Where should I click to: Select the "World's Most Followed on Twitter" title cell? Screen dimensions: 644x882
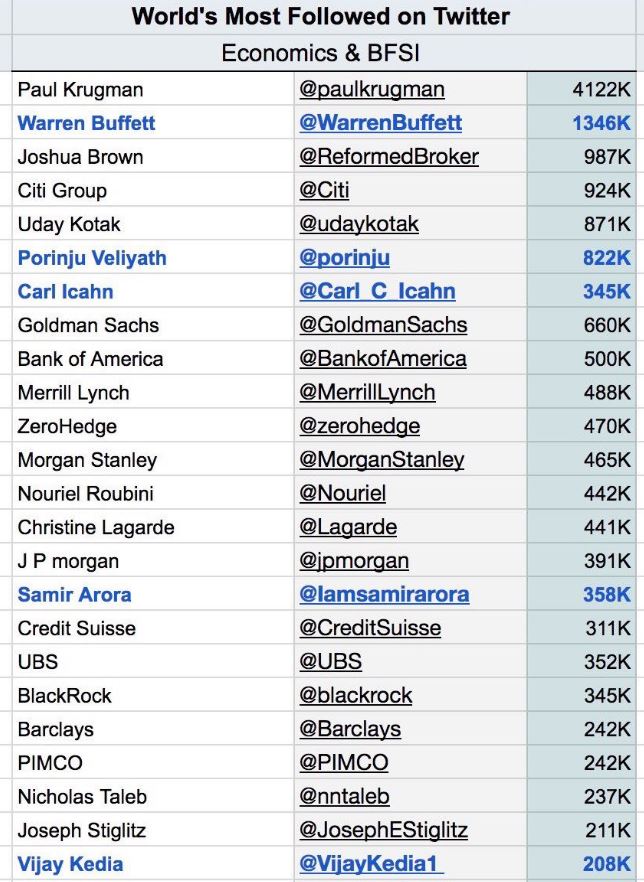[x=321, y=17]
